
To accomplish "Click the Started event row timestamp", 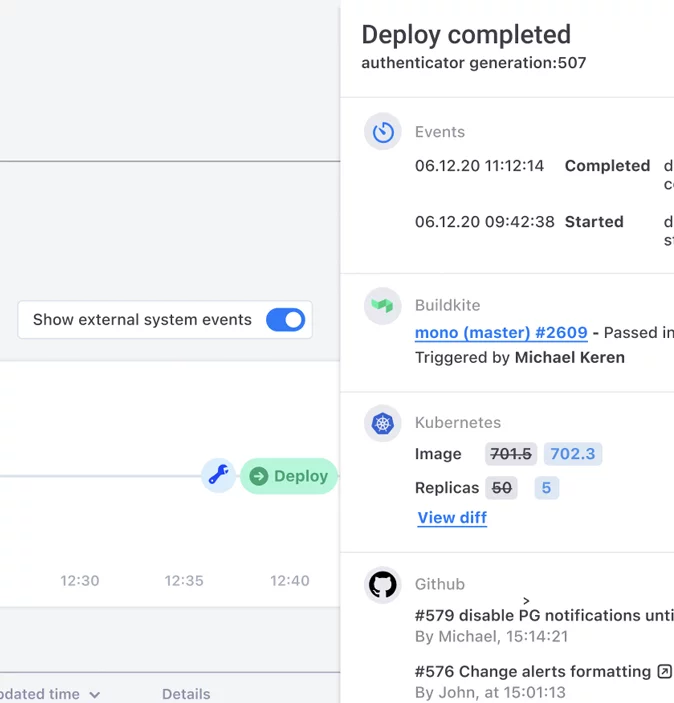I will (484, 222).
